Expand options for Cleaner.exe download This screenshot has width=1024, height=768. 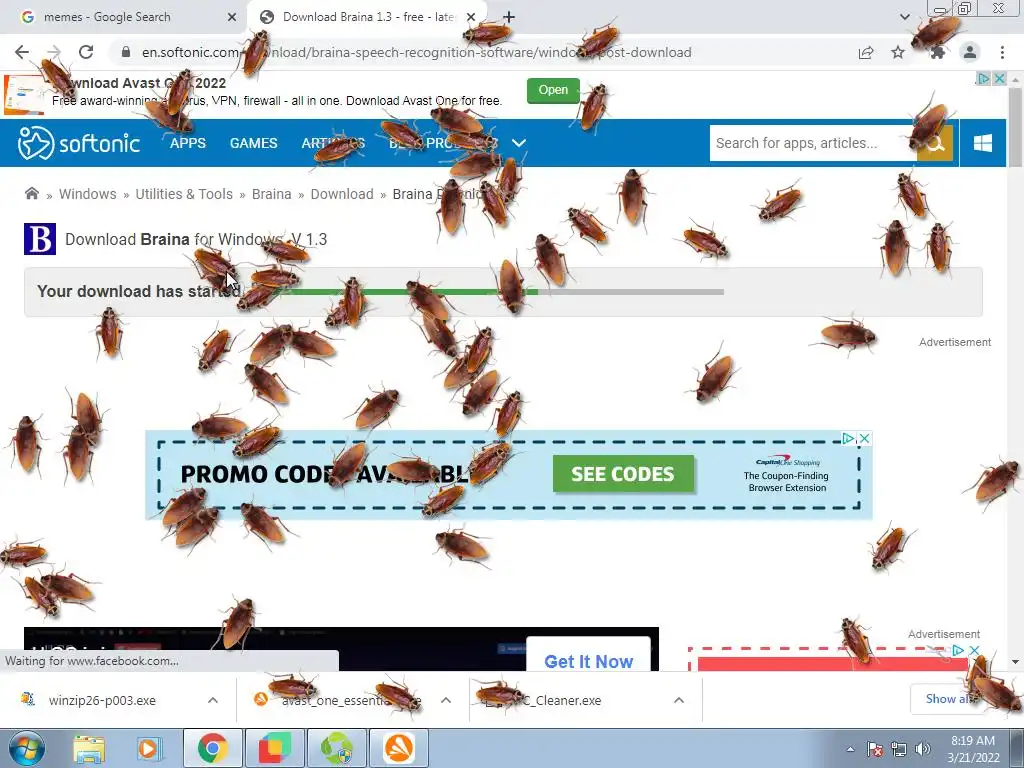coord(679,700)
